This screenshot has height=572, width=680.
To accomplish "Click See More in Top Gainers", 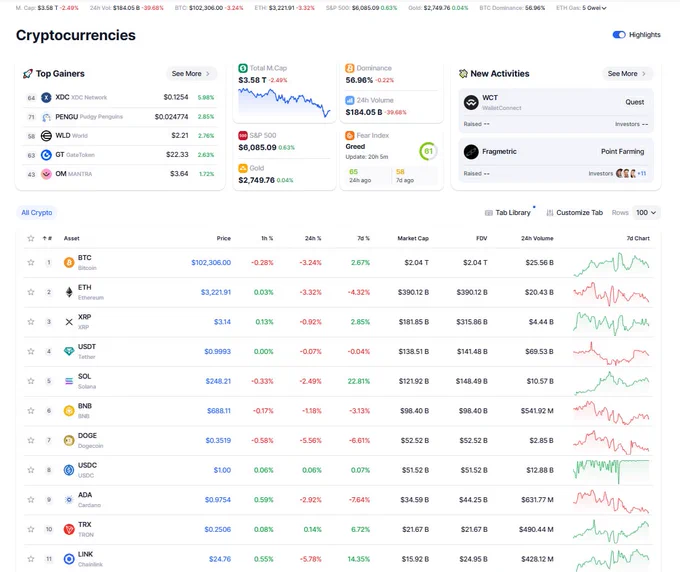I will (191, 74).
